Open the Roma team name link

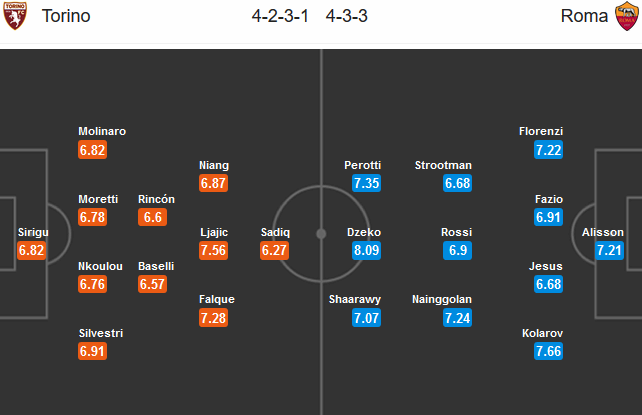(584, 16)
